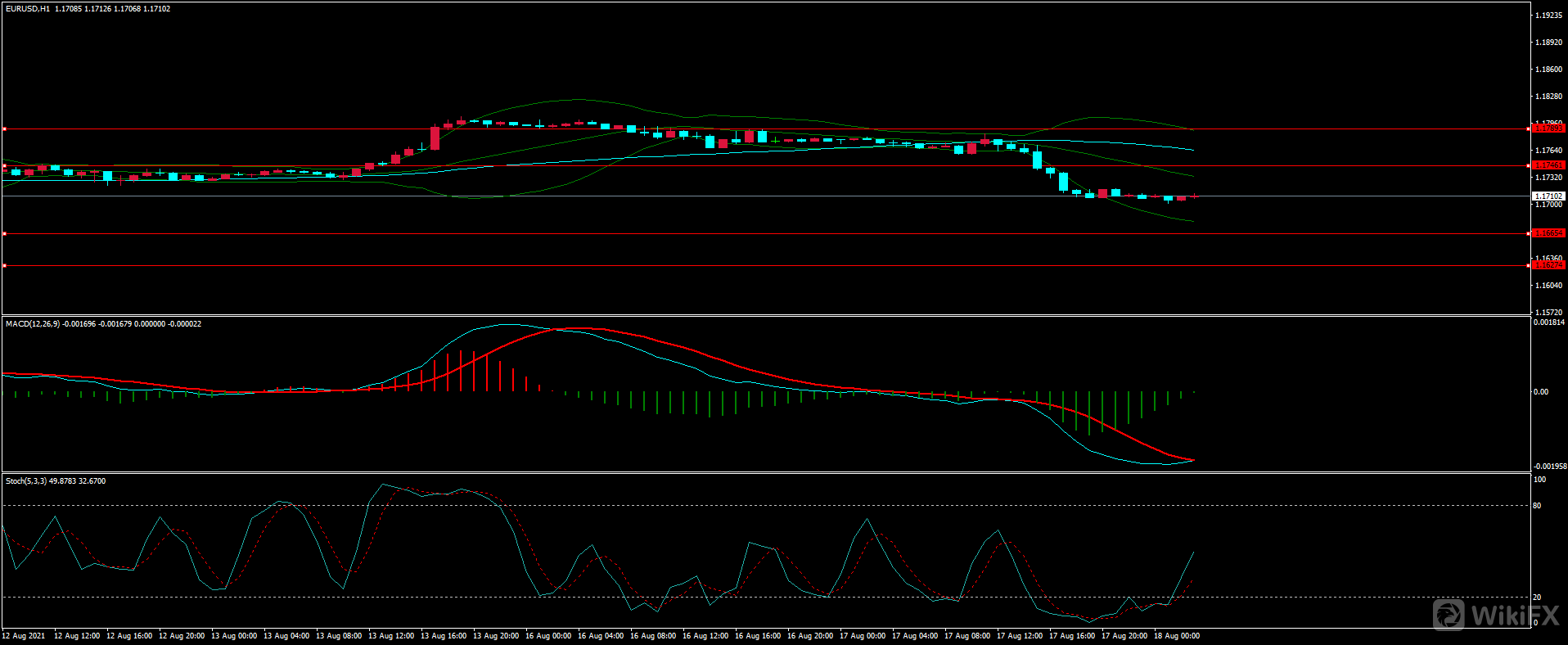Click the 1.15720 price axis label
Image resolution: width=1568 pixels, height=645 pixels.
click(1548, 313)
